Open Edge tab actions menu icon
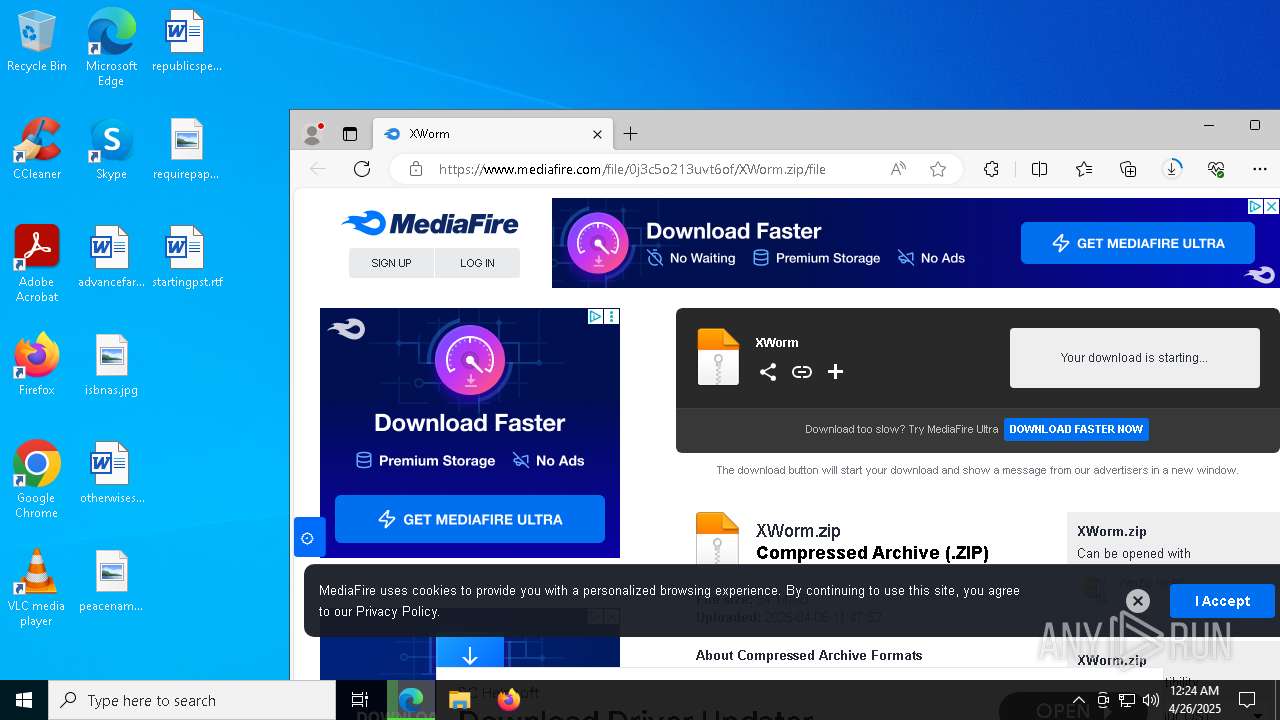This screenshot has width=1280, height=720. coord(350,134)
